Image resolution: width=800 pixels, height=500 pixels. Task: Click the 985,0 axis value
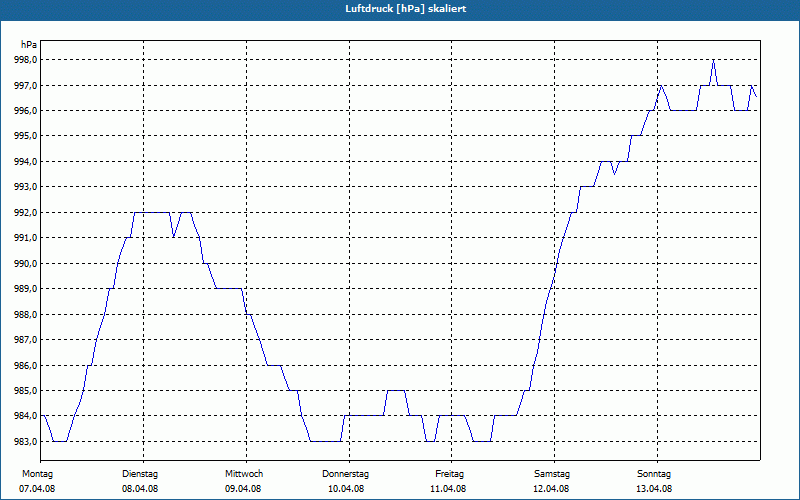tap(25, 391)
